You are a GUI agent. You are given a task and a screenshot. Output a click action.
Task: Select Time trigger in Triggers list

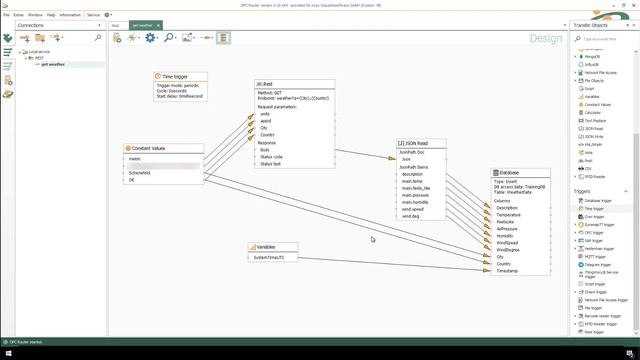[594, 209]
